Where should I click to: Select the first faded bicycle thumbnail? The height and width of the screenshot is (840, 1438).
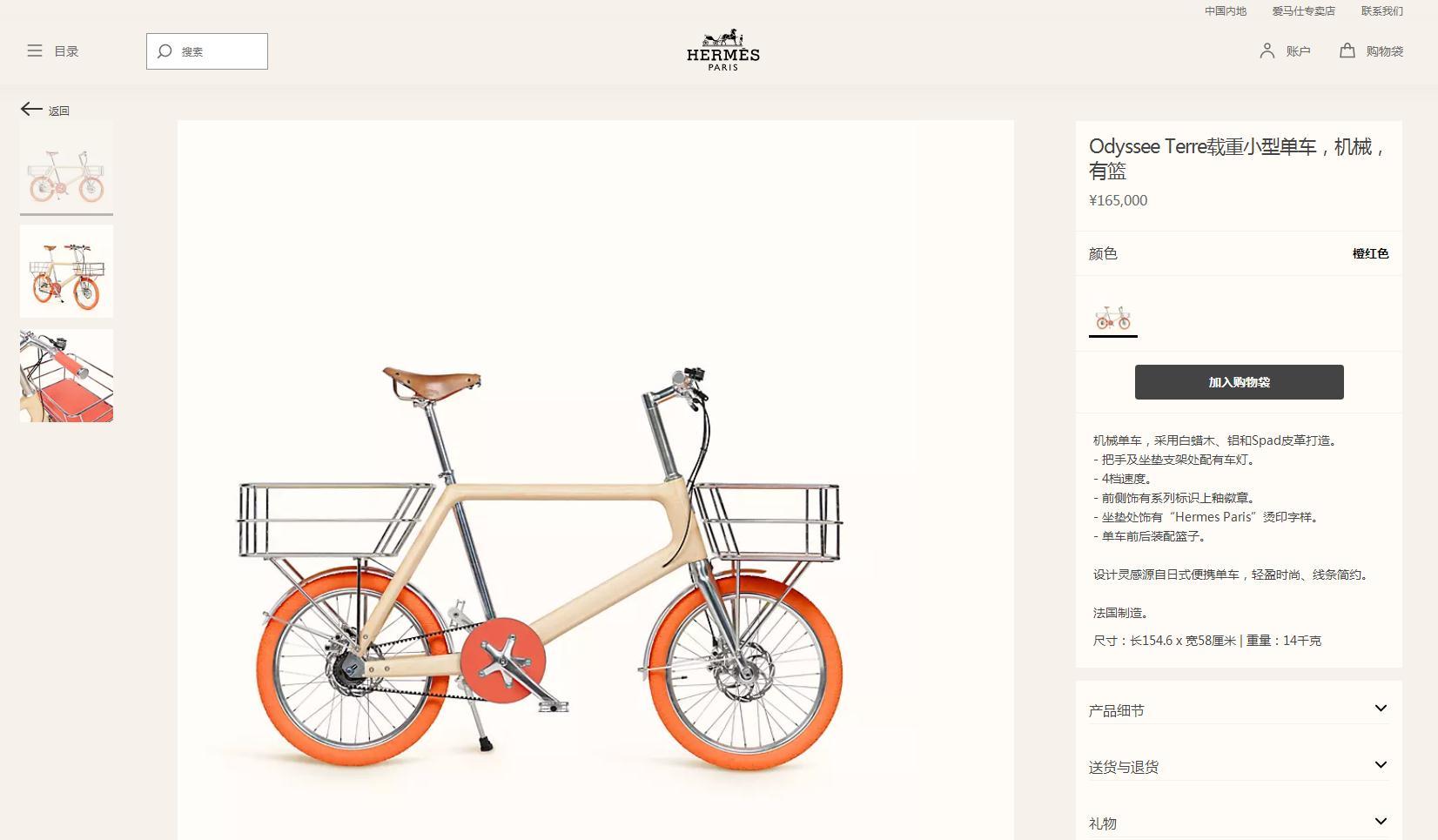point(66,167)
